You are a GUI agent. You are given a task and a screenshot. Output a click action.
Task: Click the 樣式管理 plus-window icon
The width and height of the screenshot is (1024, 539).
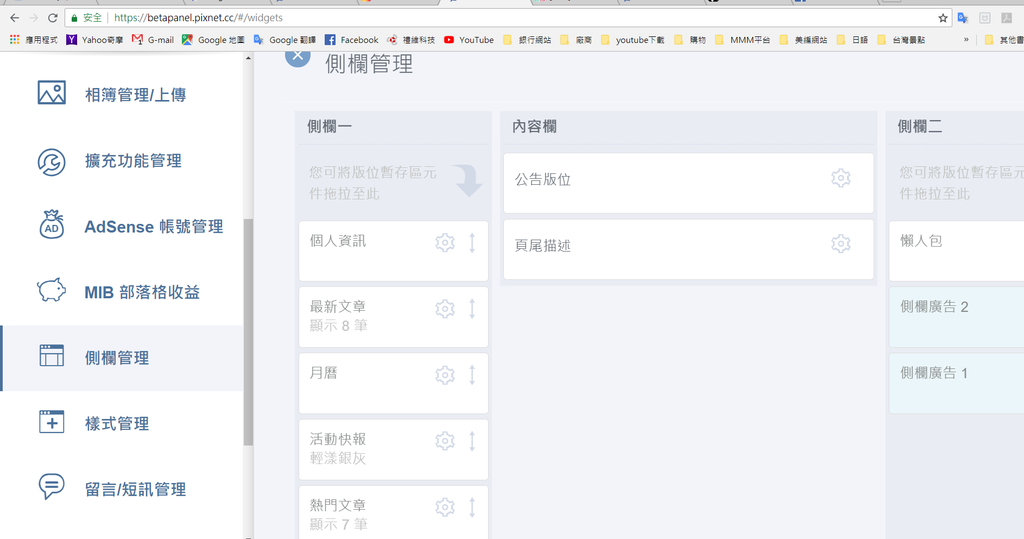point(52,422)
